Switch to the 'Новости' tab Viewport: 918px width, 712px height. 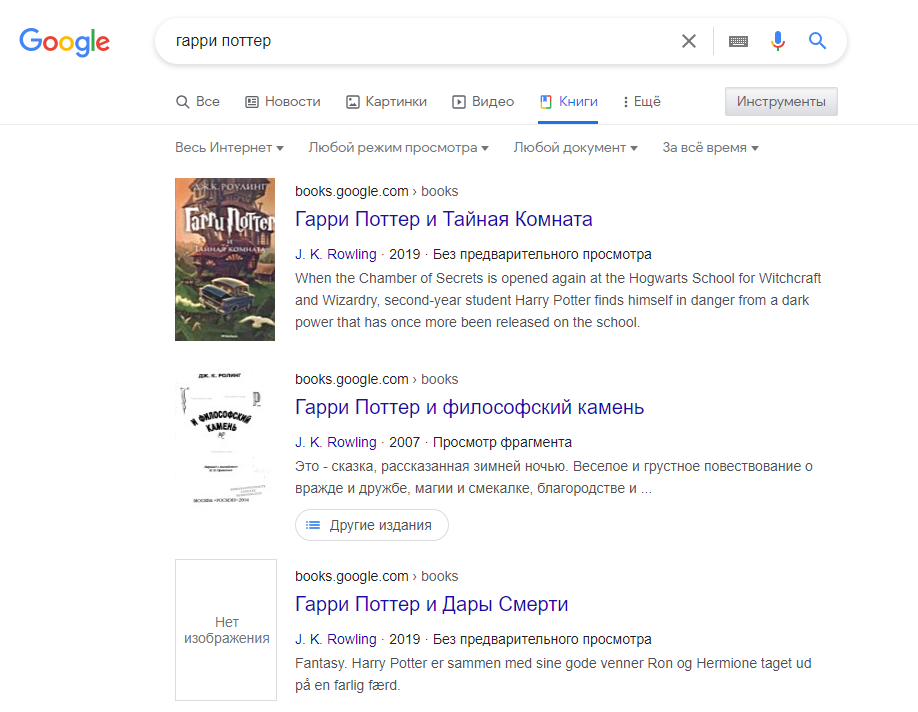pyautogui.click(x=283, y=102)
